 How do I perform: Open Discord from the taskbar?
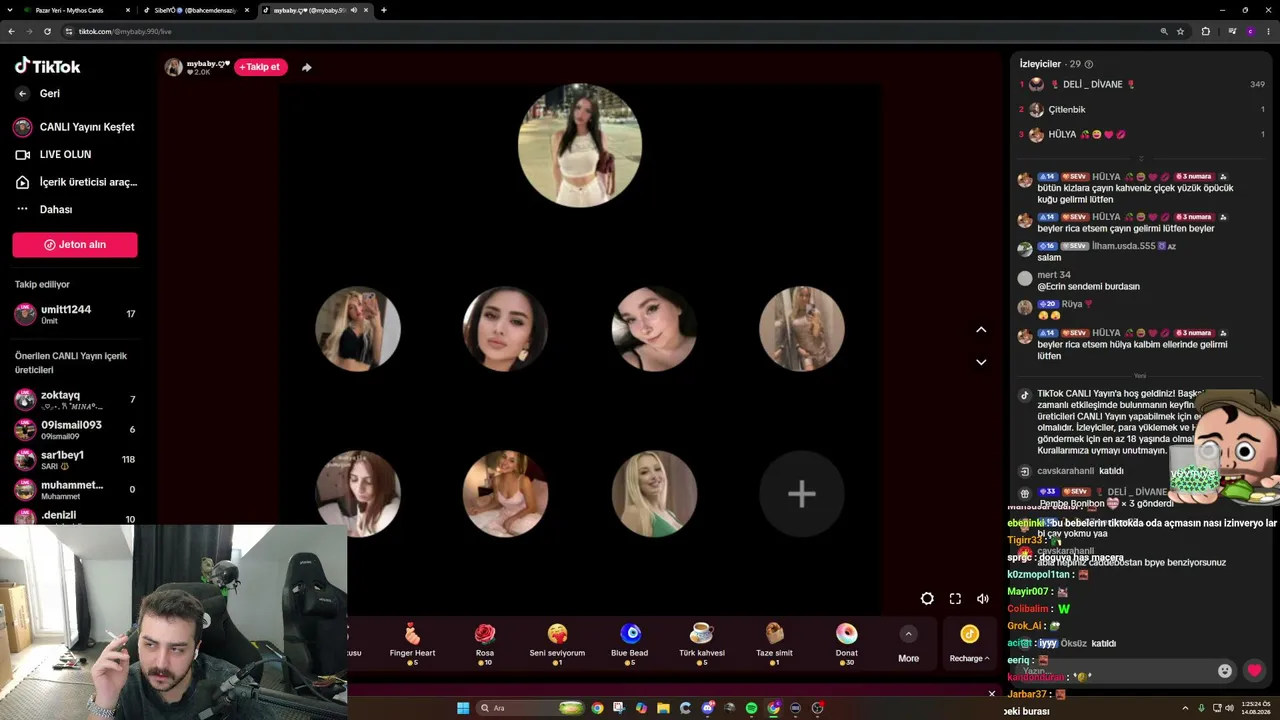pyautogui.click(x=707, y=708)
